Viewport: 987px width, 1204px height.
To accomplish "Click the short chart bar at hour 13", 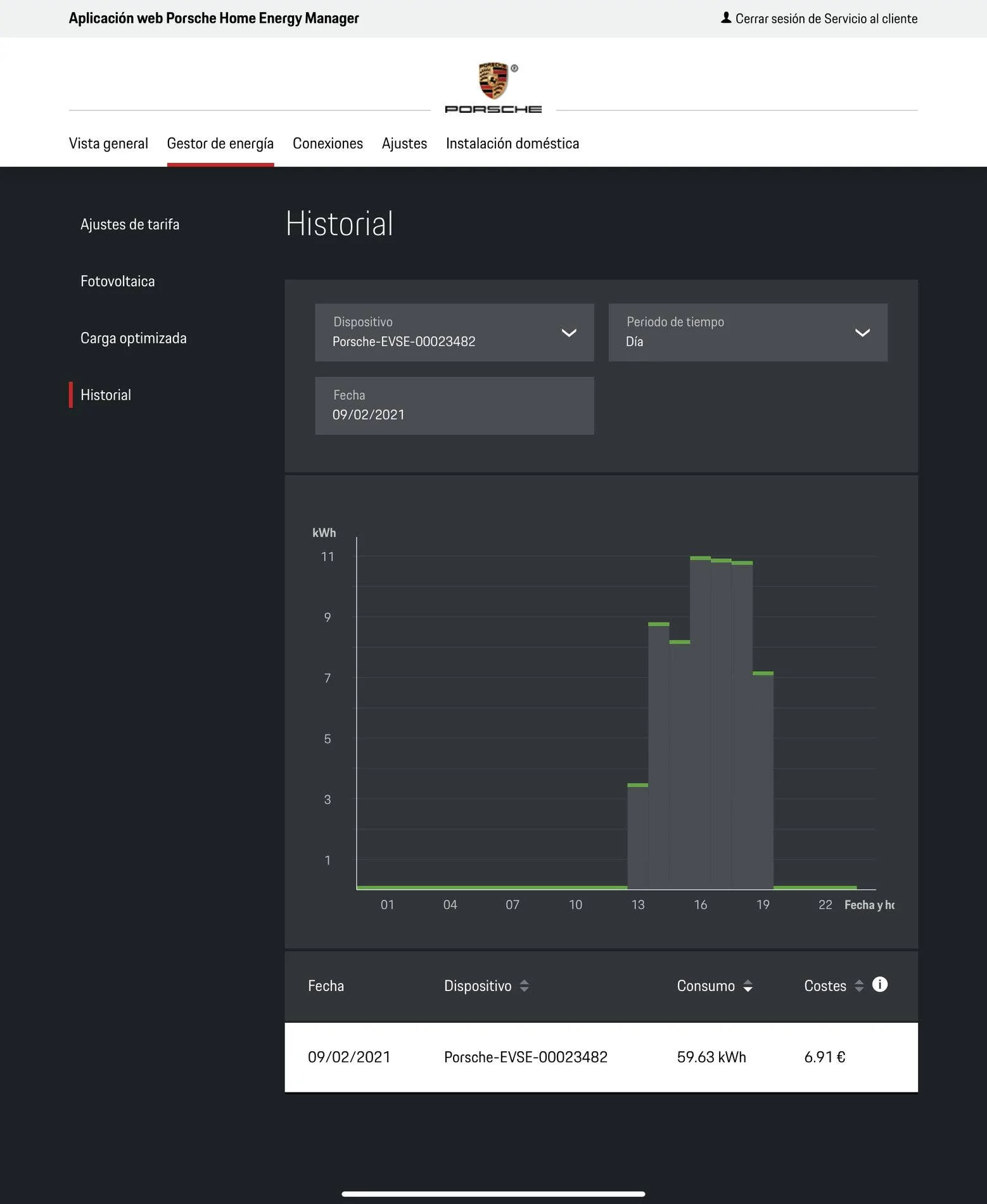I will tap(637, 836).
